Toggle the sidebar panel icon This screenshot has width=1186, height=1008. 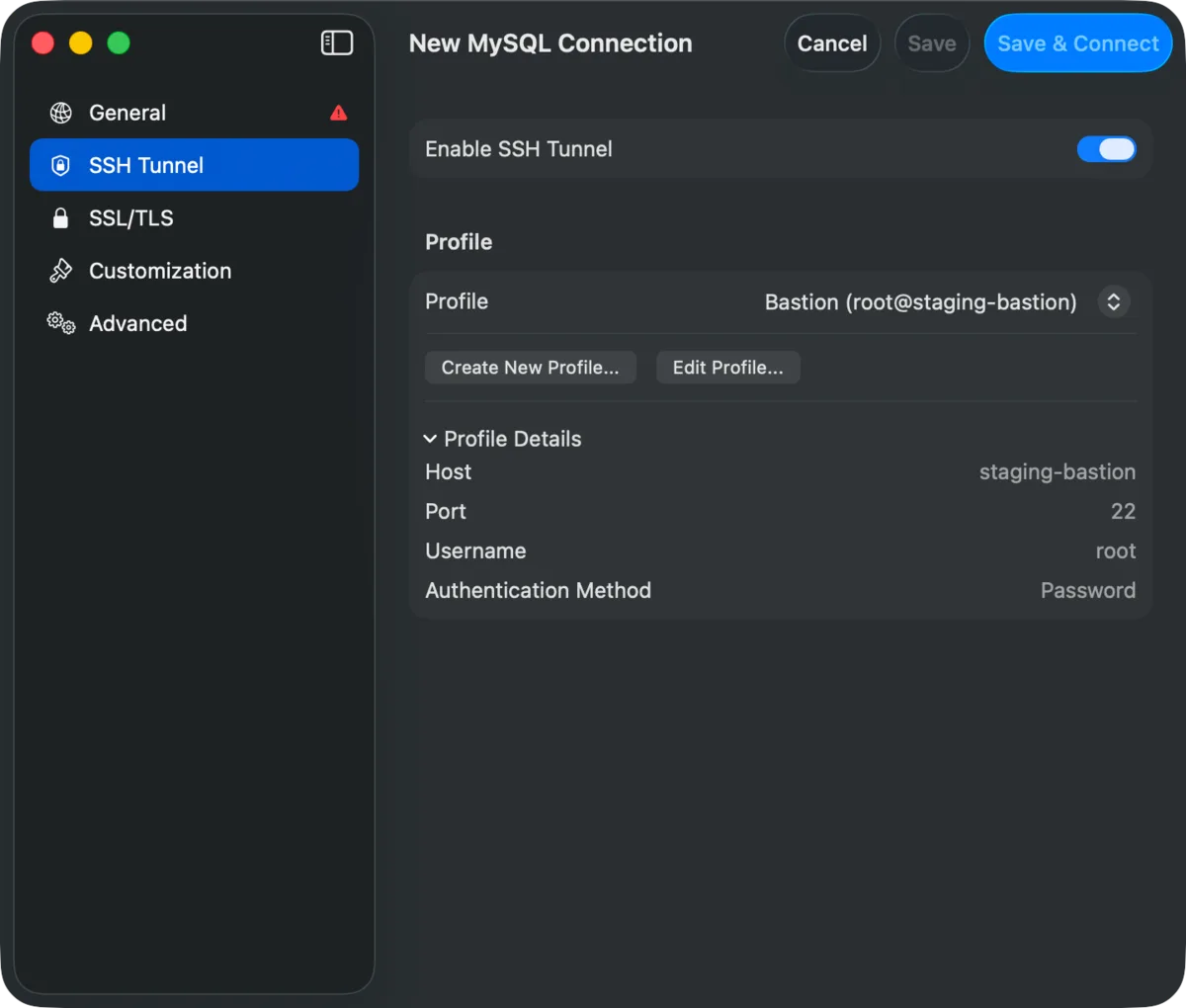click(337, 42)
